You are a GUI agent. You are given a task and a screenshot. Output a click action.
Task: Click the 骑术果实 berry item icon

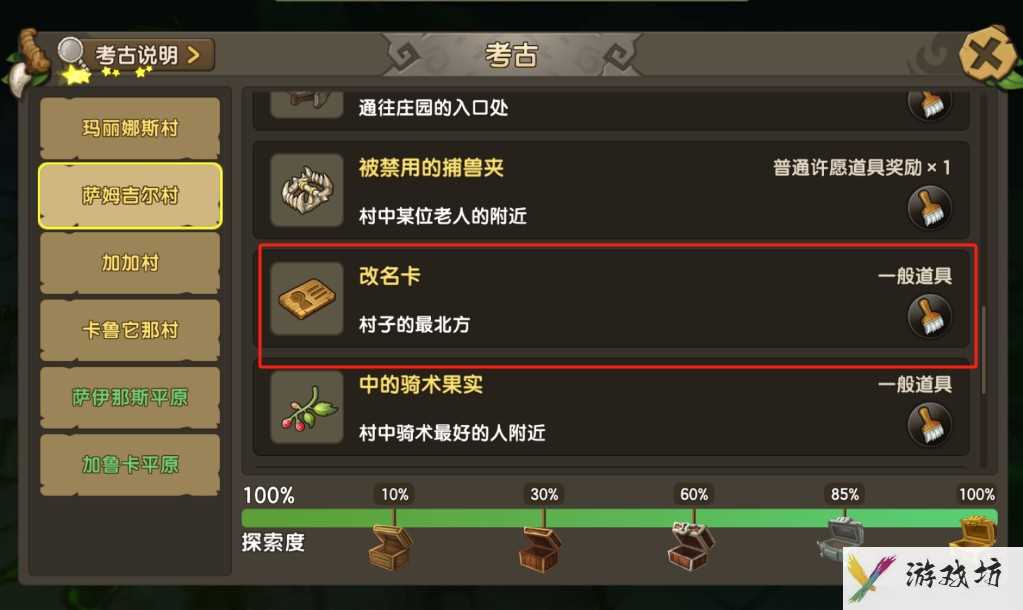[307, 407]
